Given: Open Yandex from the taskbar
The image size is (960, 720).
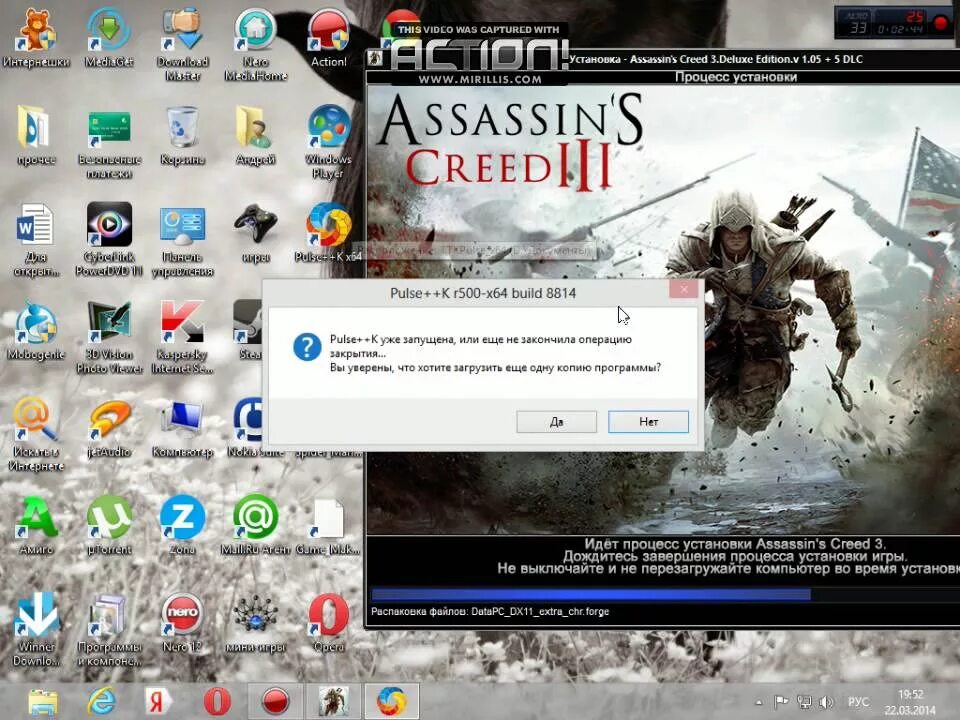Looking at the screenshot, I should coord(158,702).
